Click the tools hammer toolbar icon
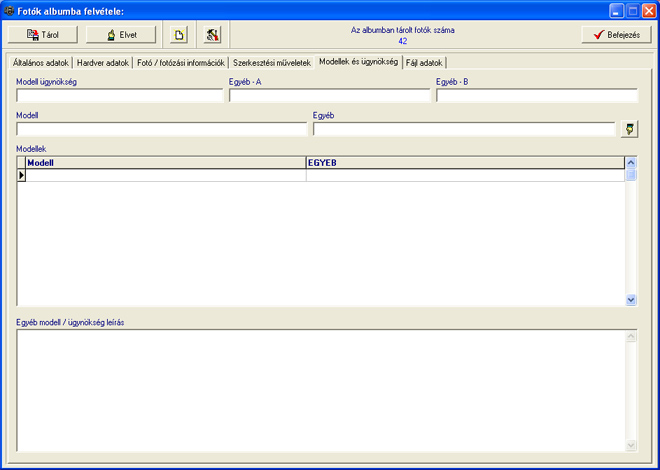This screenshot has width=660, height=470. [x=213, y=35]
